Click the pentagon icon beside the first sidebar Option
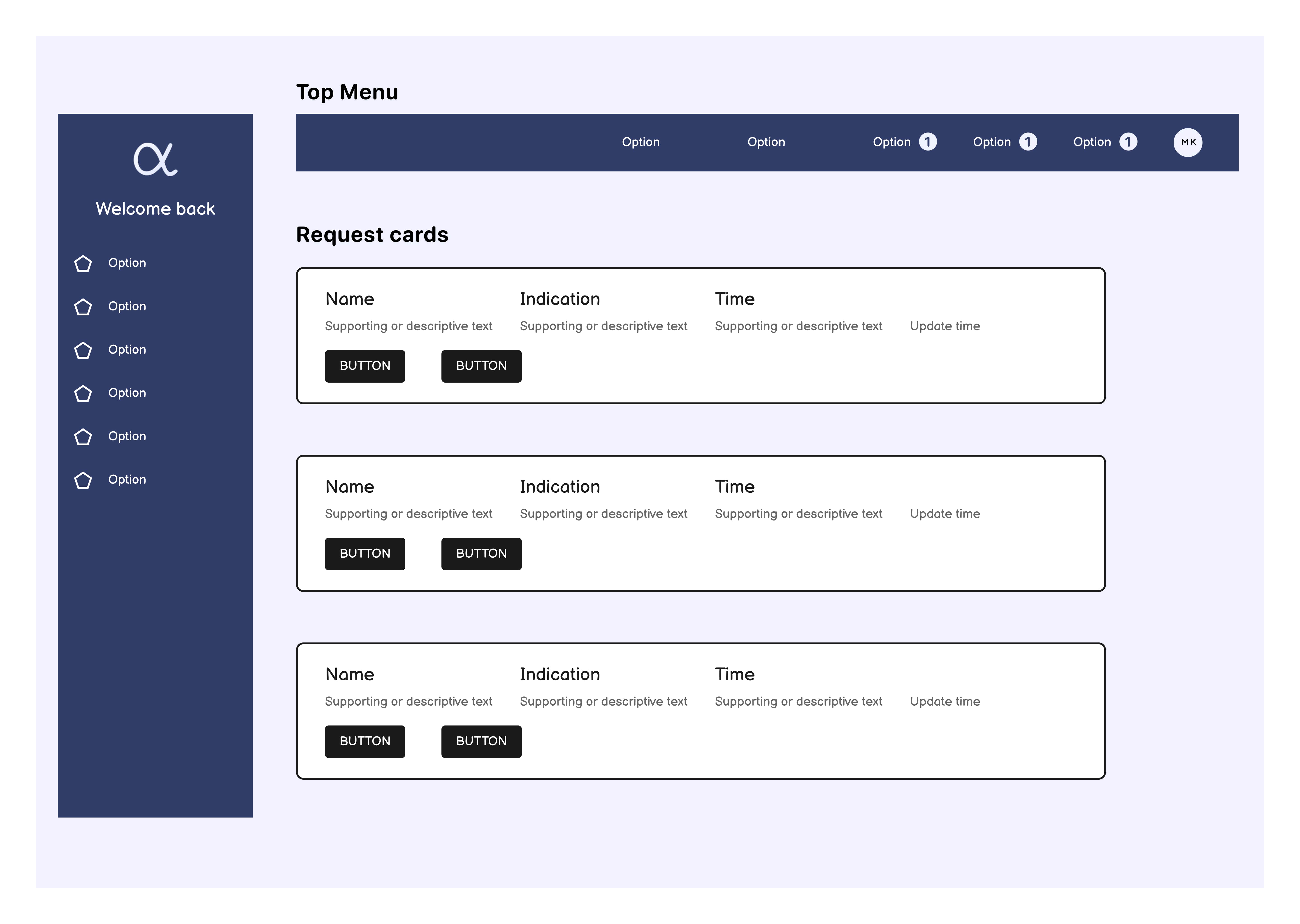The height and width of the screenshot is (924, 1300). pyautogui.click(x=83, y=263)
